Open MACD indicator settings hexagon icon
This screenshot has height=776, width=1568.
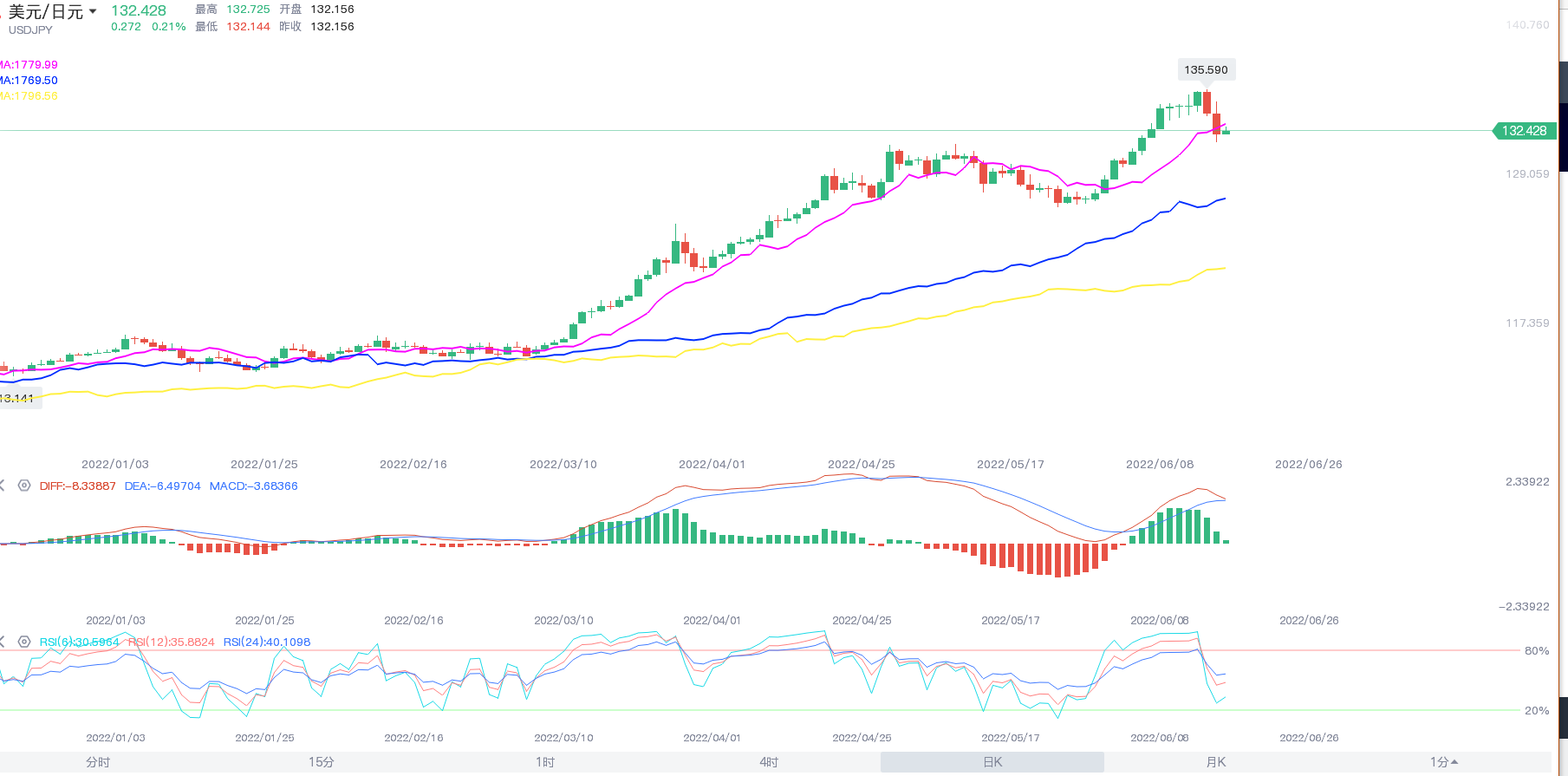tap(24, 486)
